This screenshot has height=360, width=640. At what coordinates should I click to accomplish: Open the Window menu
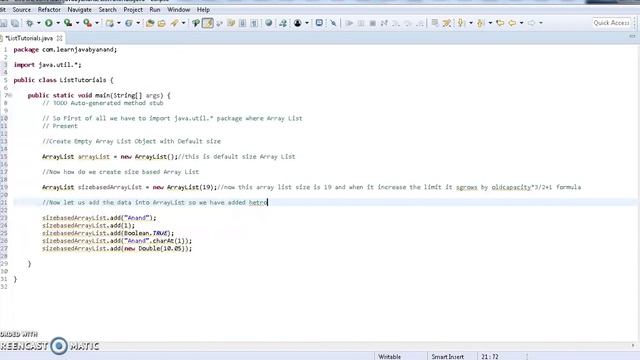(x=178, y=9)
